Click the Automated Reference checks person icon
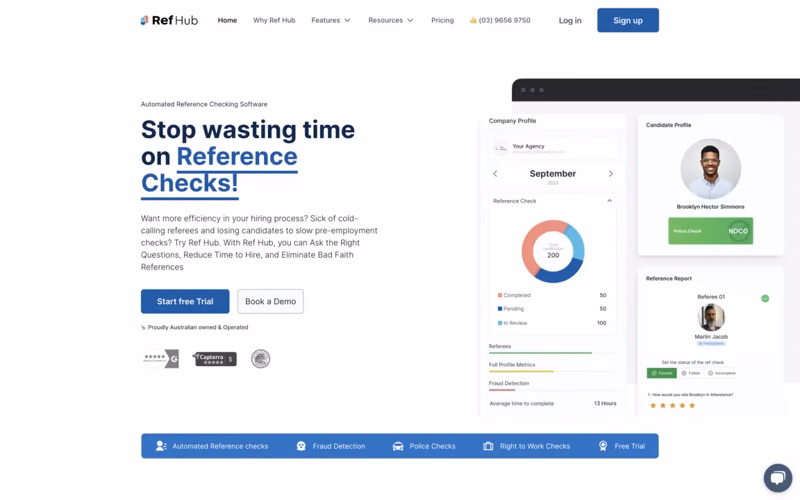Image resolution: width=800 pixels, height=500 pixels. pos(161,446)
